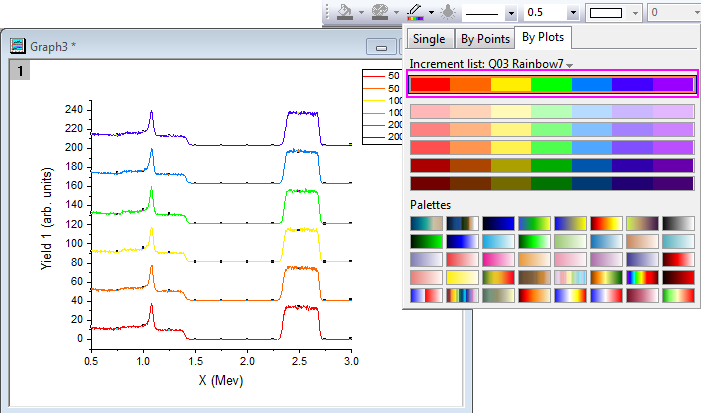Viewport: 701px width, 413px height.
Task: Click the Palette color mapping icon
Action: click(380, 12)
